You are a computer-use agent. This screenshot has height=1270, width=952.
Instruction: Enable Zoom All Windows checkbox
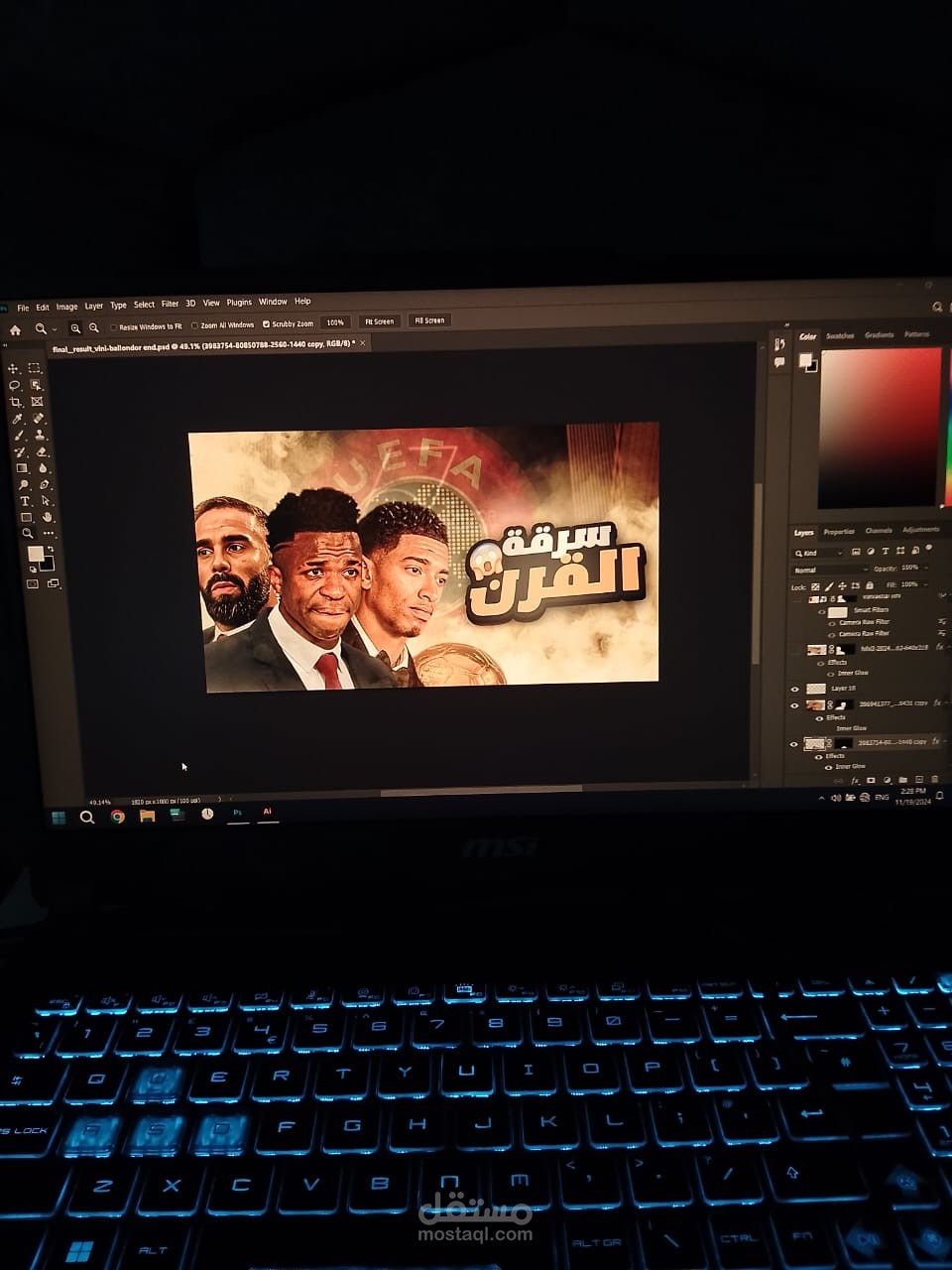[x=194, y=325]
